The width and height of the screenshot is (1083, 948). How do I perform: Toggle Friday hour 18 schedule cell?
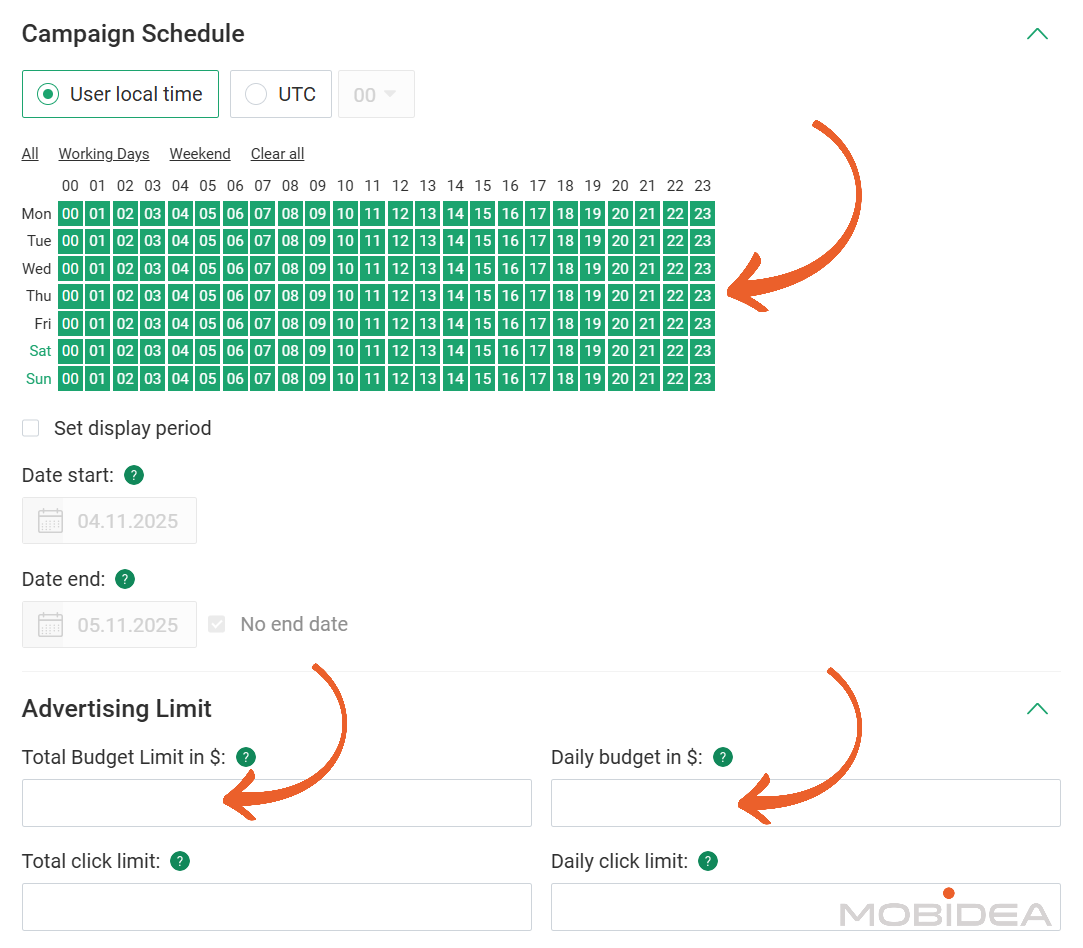pos(565,324)
